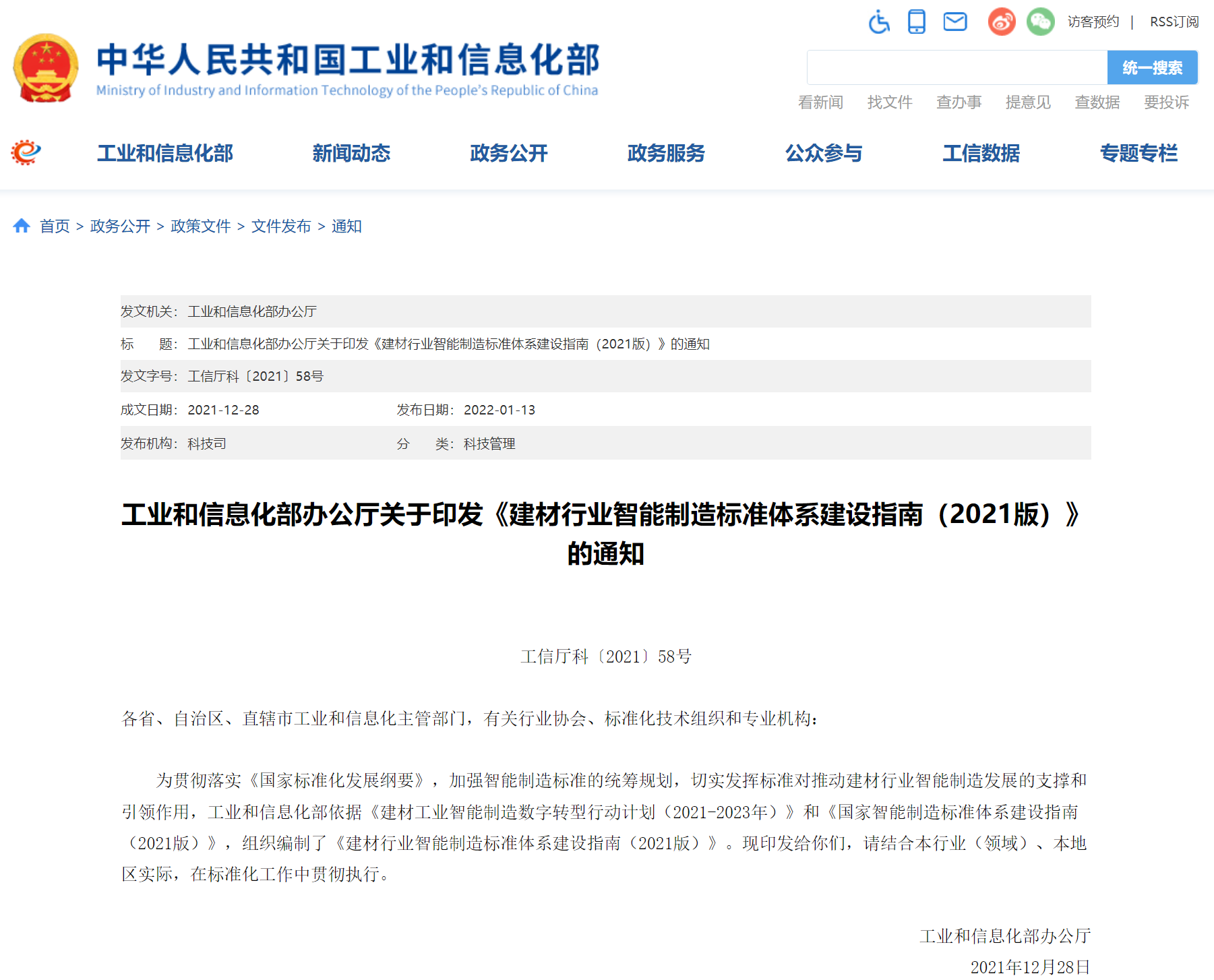This screenshot has width=1214, height=980.
Task: Click the RSS订阅 link
Action: 1174,22
